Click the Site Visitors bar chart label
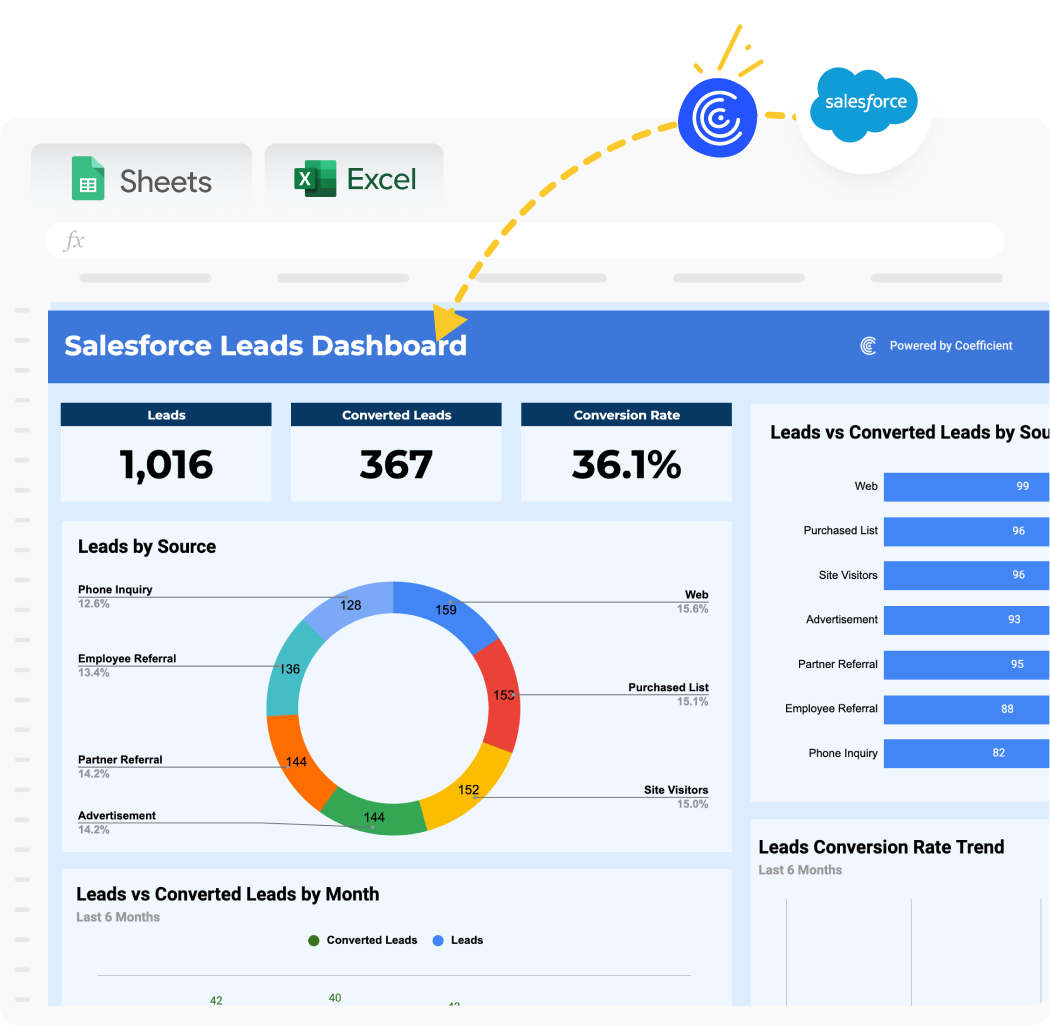 [848, 575]
